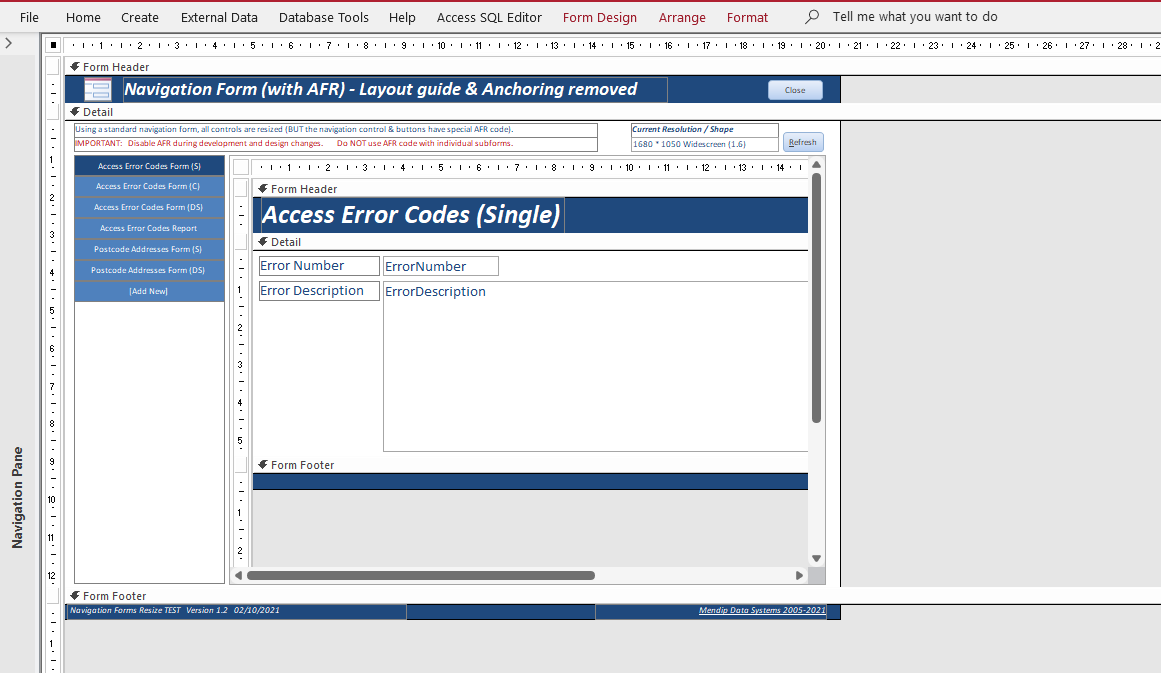Open the Arrange tab
Image resolution: width=1161 pixels, height=673 pixels.
coord(682,17)
